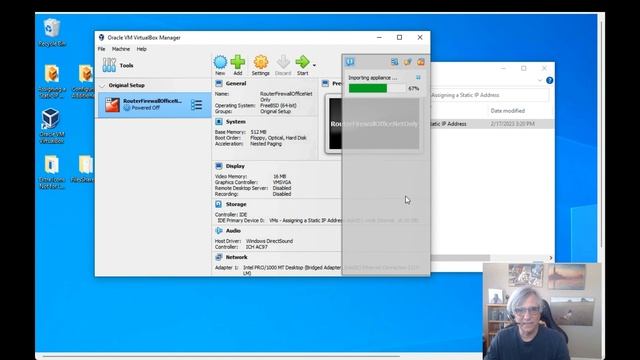
Task: Select the Oracle VM VirtualBox desktop shortcut
Action: click(51, 126)
